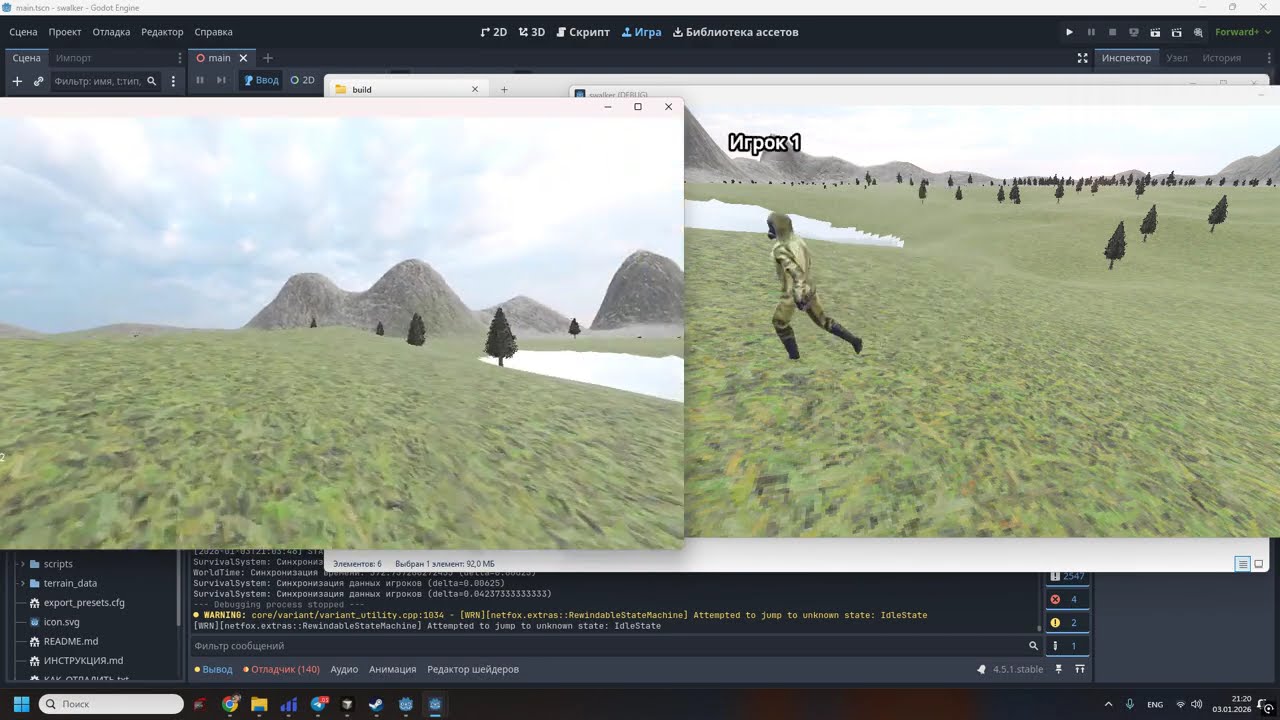Toggle warning messages filter showing 2
This screenshot has width=1280, height=720.
click(x=1066, y=622)
